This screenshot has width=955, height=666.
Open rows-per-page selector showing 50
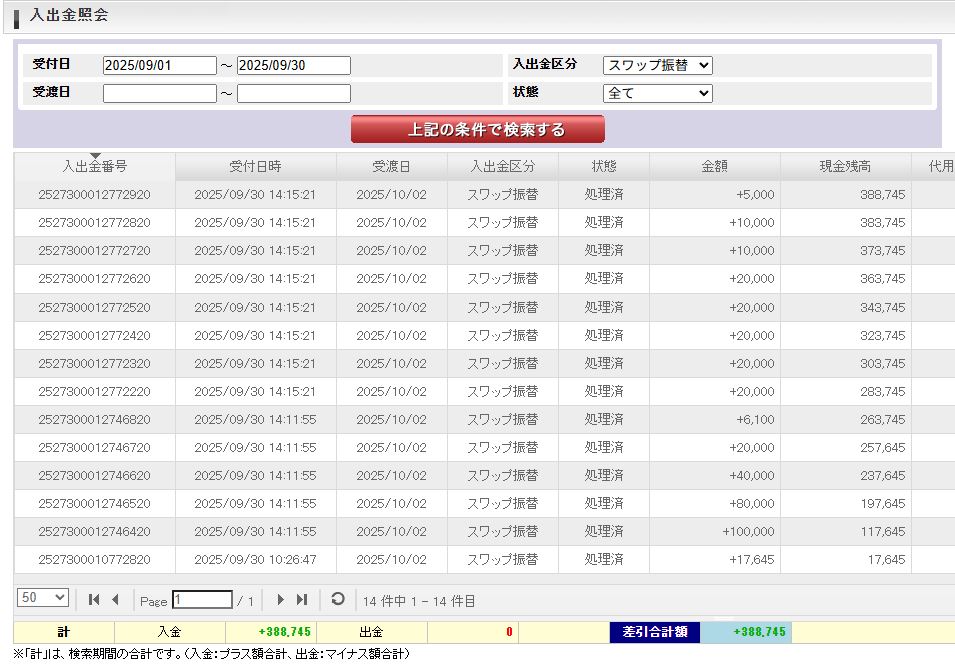(x=43, y=598)
